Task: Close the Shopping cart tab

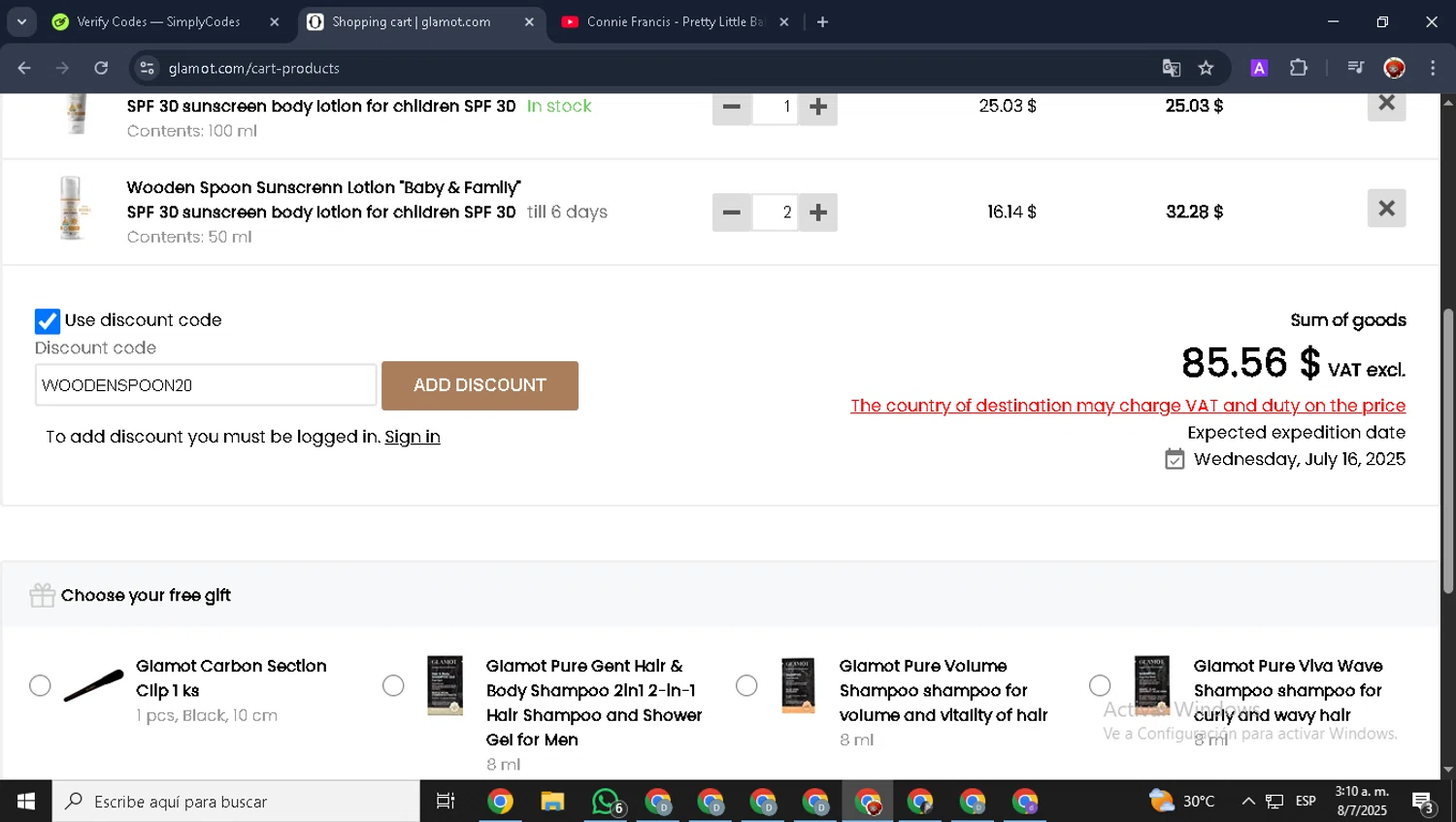Action: pyautogui.click(x=529, y=21)
